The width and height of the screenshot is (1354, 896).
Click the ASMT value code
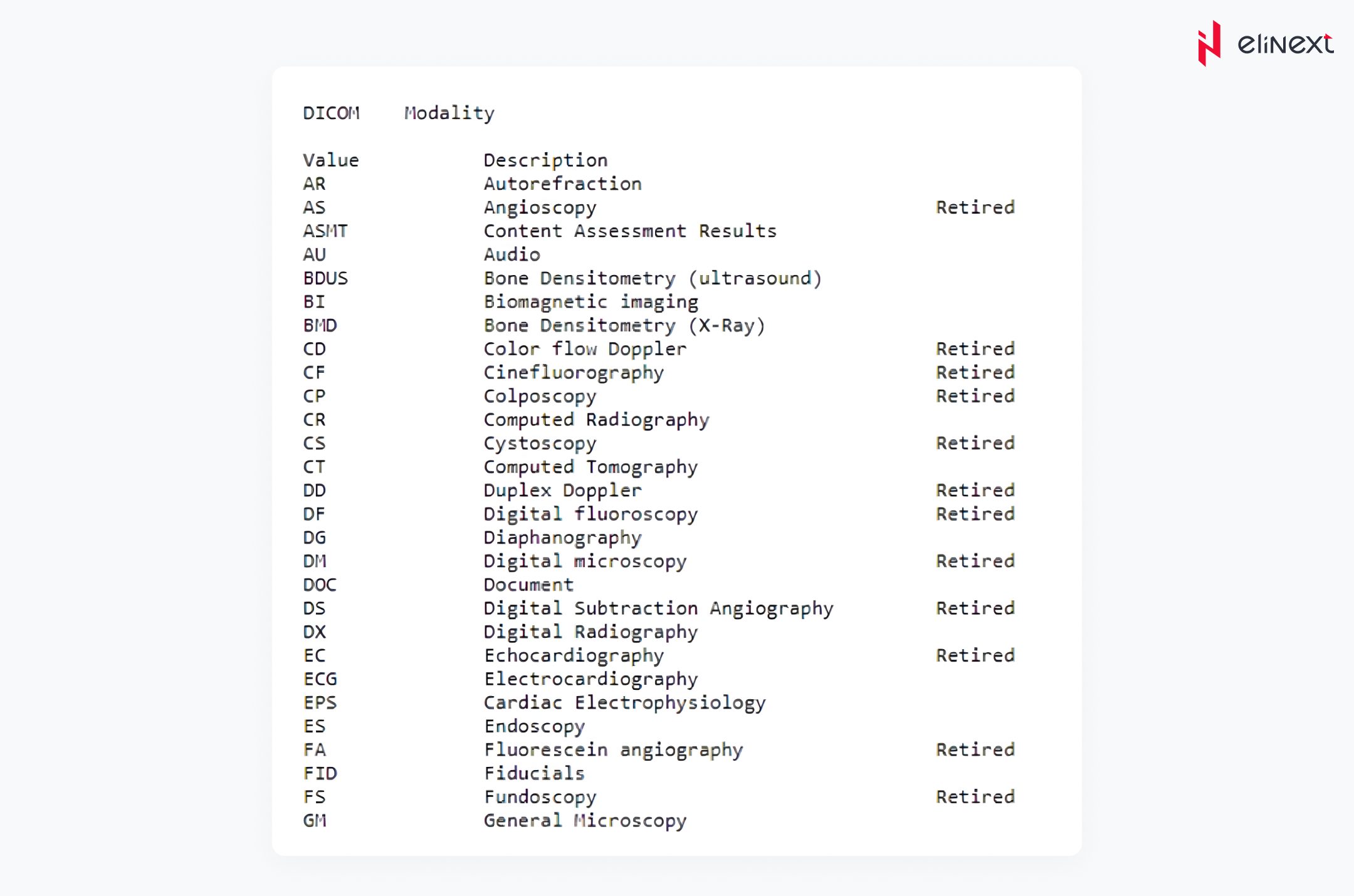[x=325, y=231]
